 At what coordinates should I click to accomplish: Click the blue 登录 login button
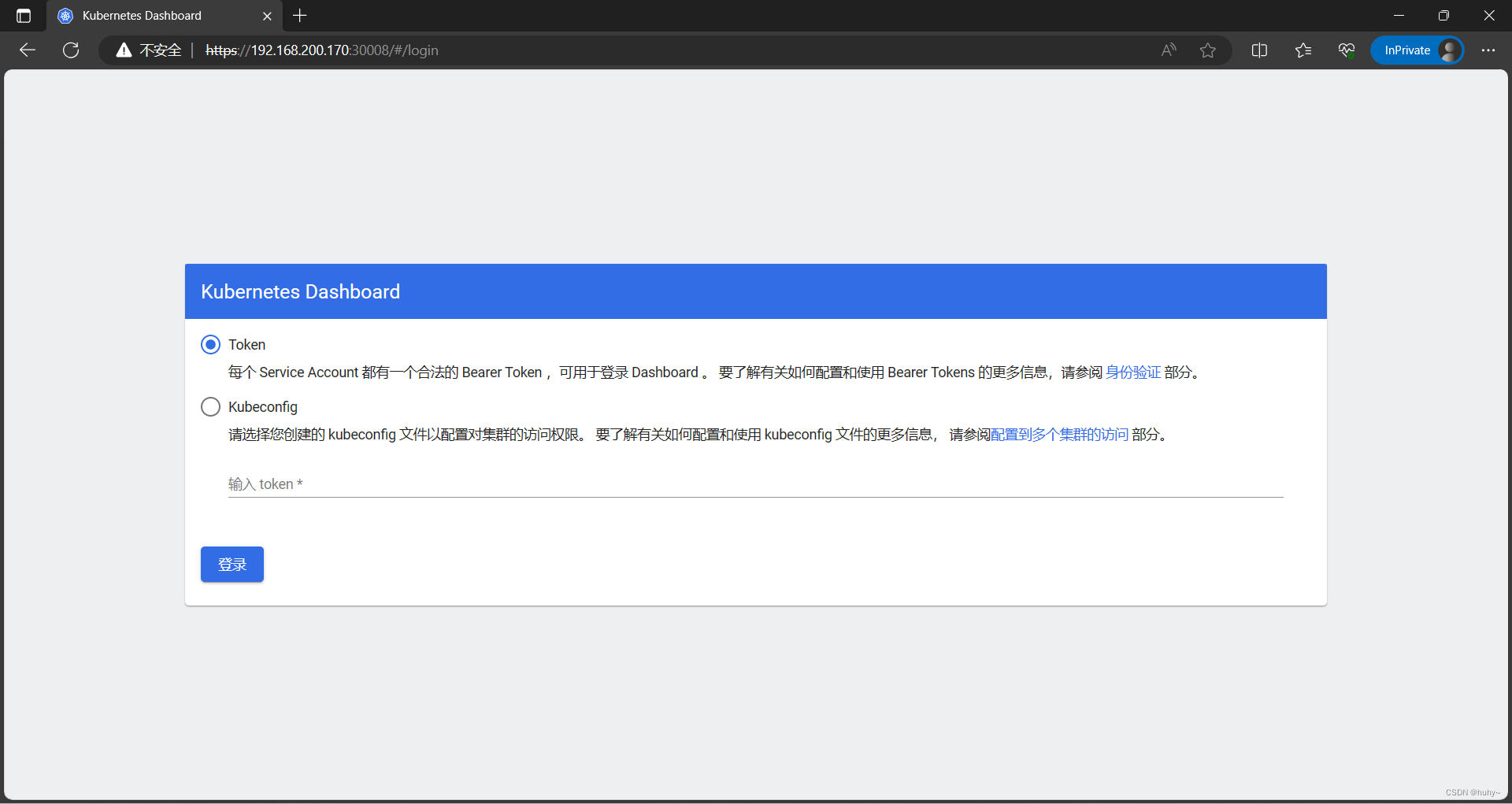(232, 565)
